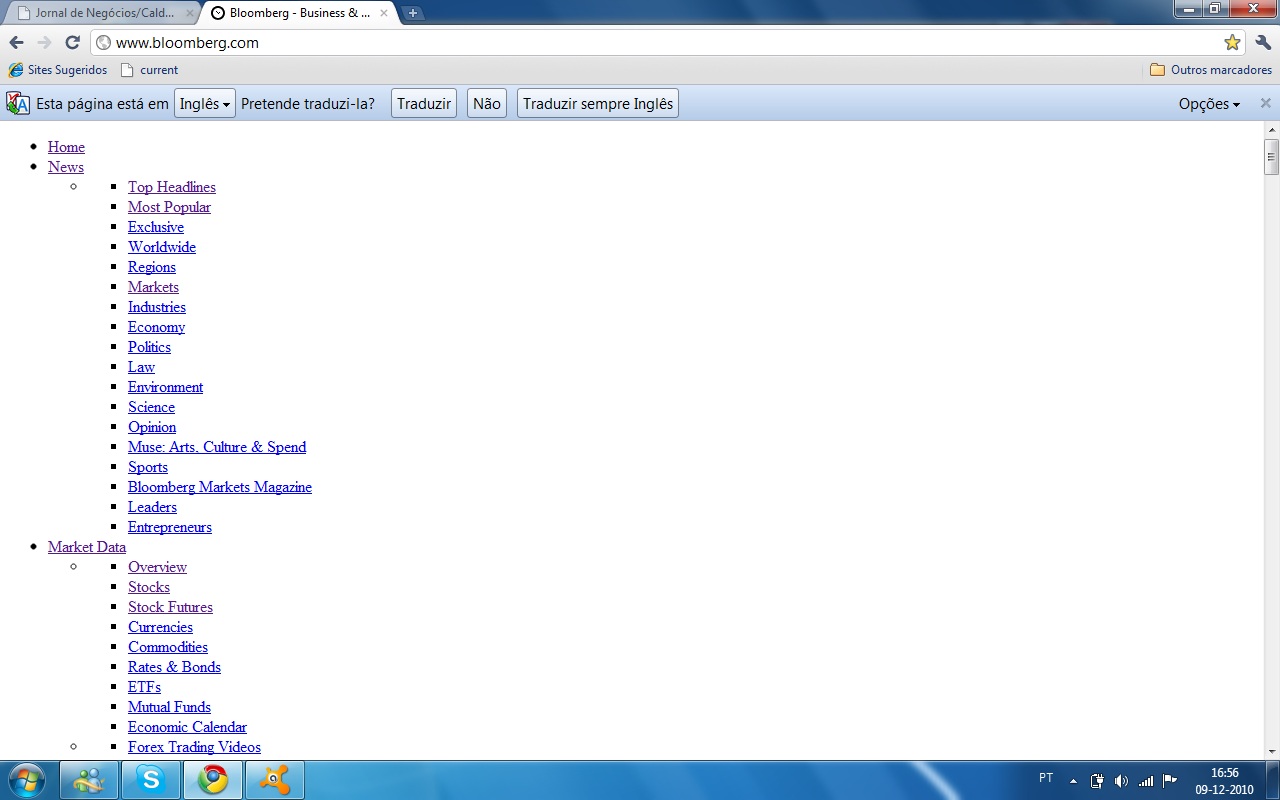Open the Market Data link
The height and width of the screenshot is (800, 1280).
[x=87, y=547]
